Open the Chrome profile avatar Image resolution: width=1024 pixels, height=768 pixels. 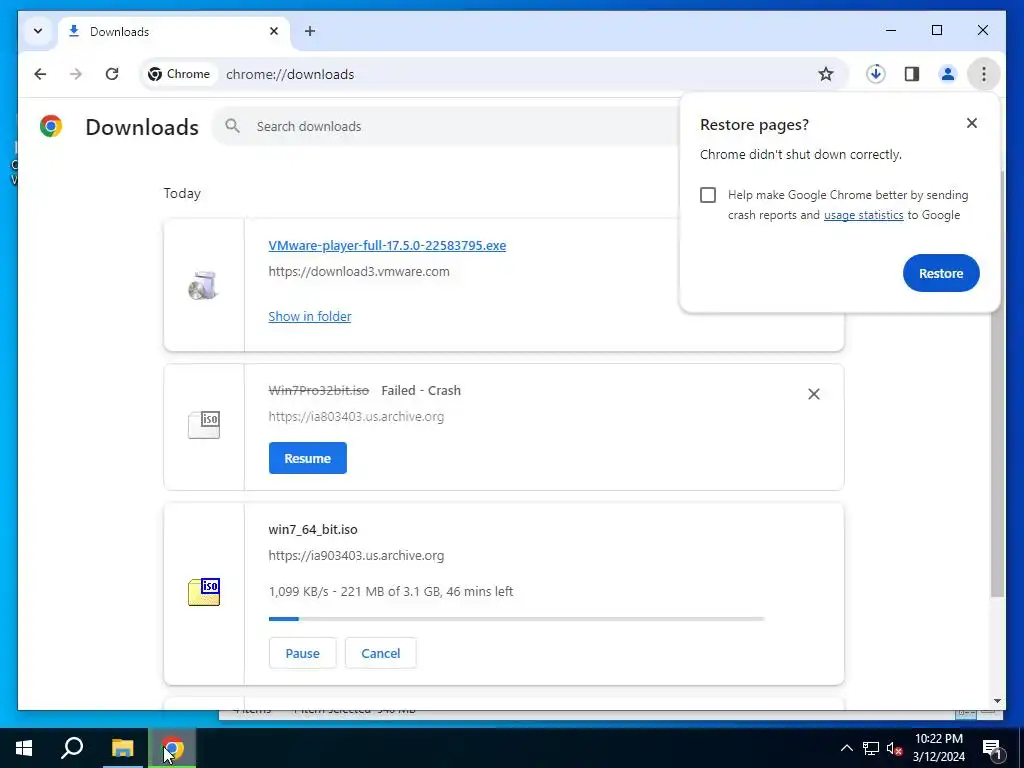948,74
